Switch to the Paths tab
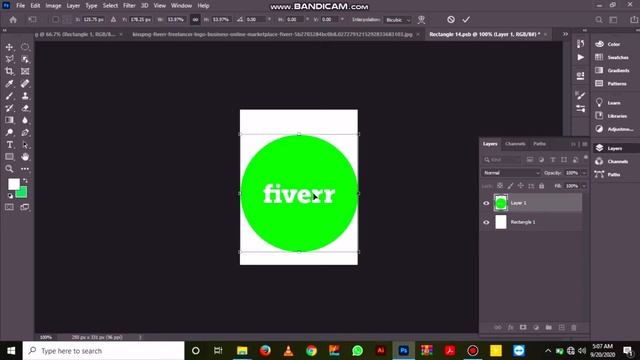 click(x=539, y=144)
